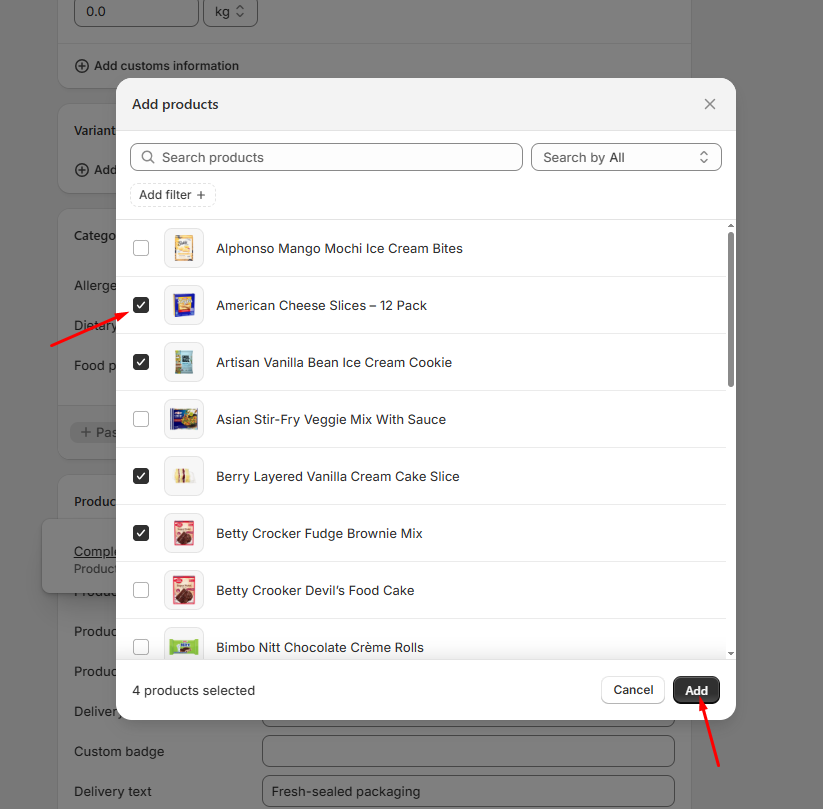This screenshot has height=809, width=823.
Task: Click the product list vertical scrollbar
Action: pos(730,310)
